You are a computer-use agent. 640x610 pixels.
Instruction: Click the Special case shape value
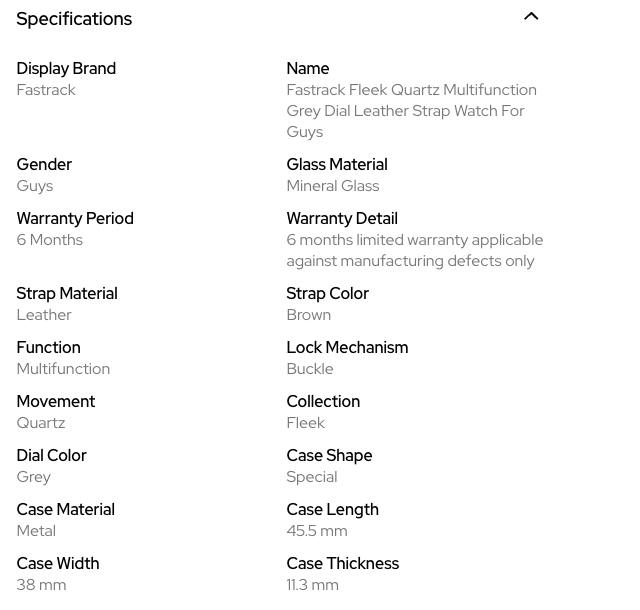[311, 477]
